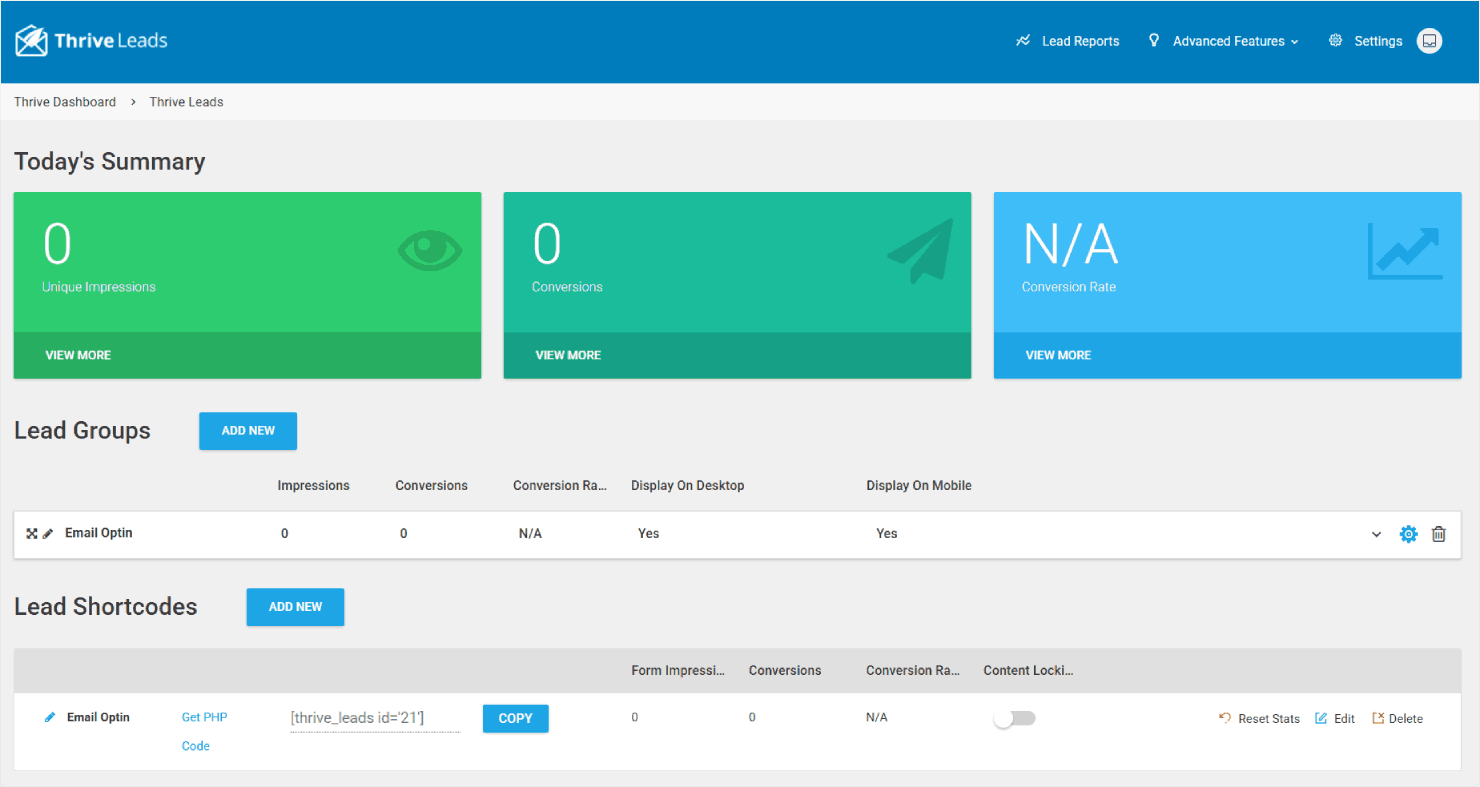Click the Reset Stats icon for Email Optin shortcode
Viewport: 1480px width, 787px height.
coord(1224,718)
